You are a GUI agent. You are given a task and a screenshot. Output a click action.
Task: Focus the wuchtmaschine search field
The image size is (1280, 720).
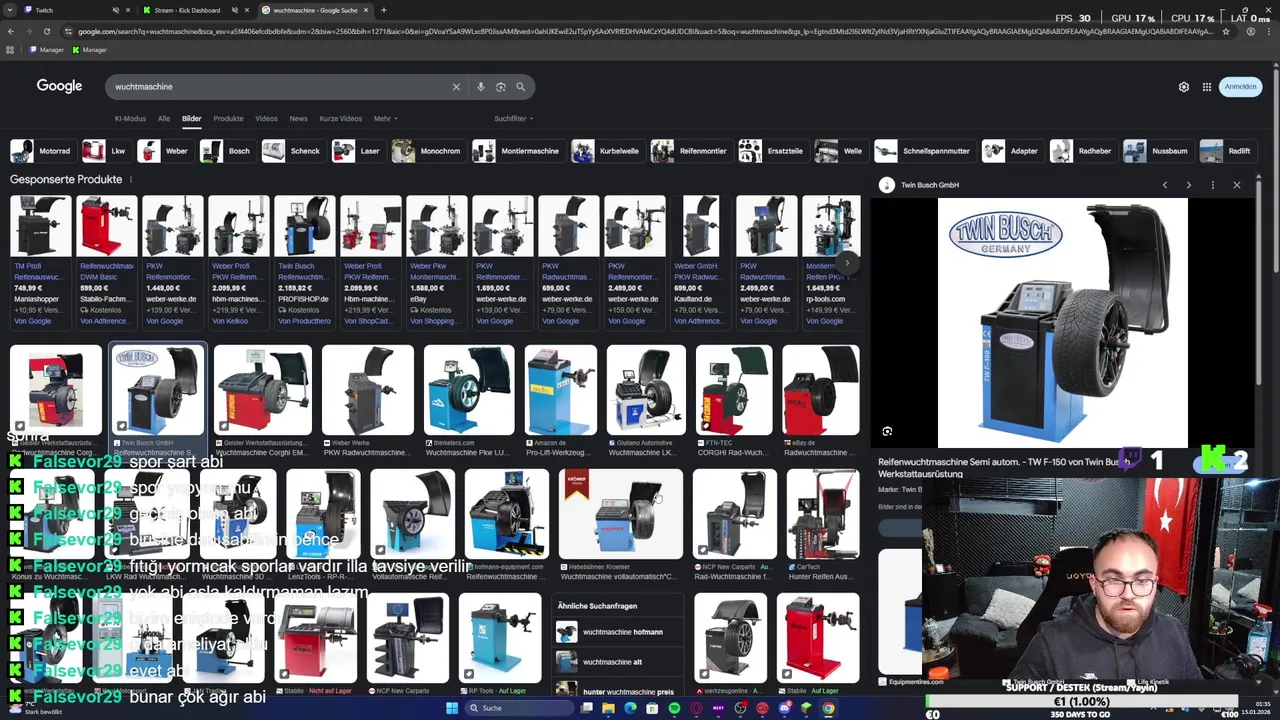(280, 87)
